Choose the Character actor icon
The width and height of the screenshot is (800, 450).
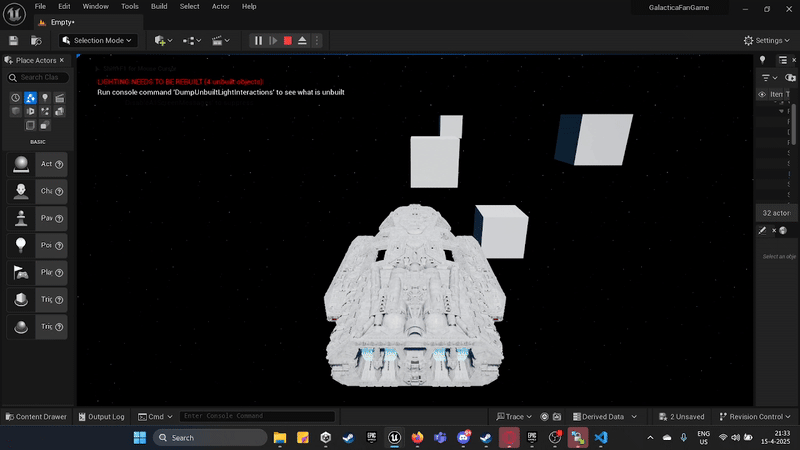pyautogui.click(x=21, y=191)
